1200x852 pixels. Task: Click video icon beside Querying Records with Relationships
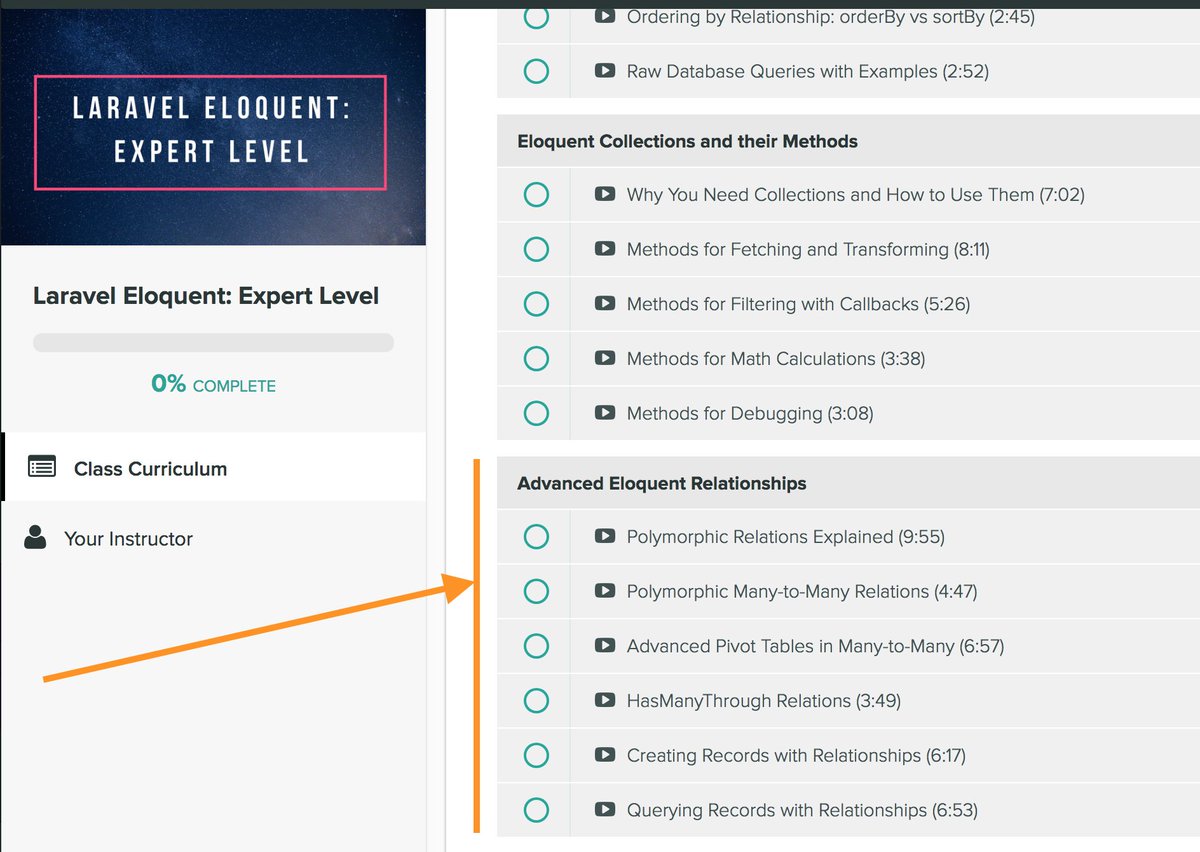coord(604,810)
